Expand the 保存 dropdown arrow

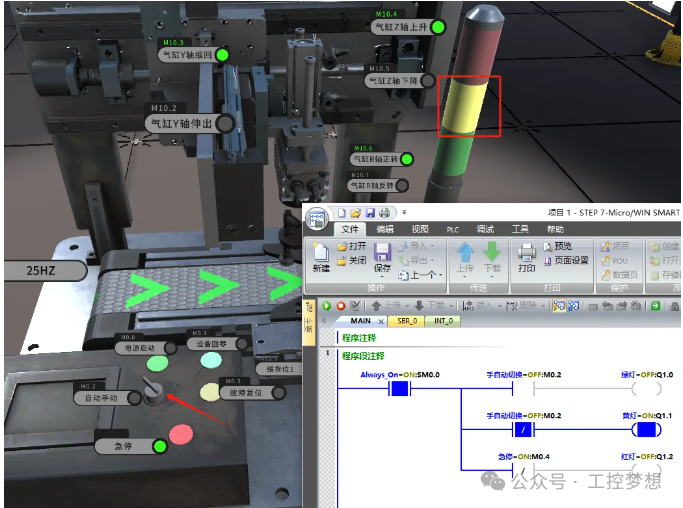(x=382, y=277)
